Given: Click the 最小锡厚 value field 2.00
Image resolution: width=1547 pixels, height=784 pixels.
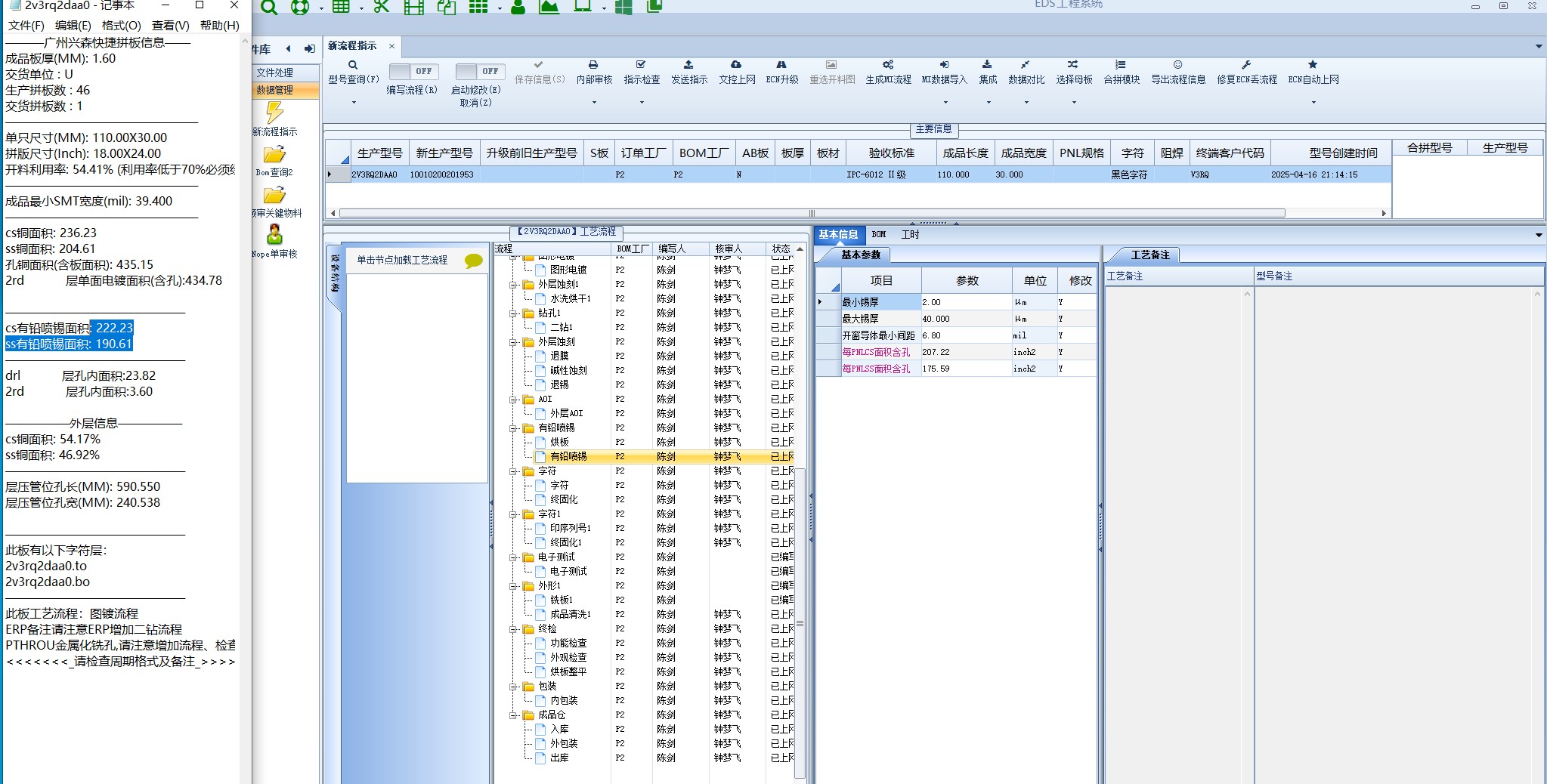Looking at the screenshot, I should click(966, 302).
